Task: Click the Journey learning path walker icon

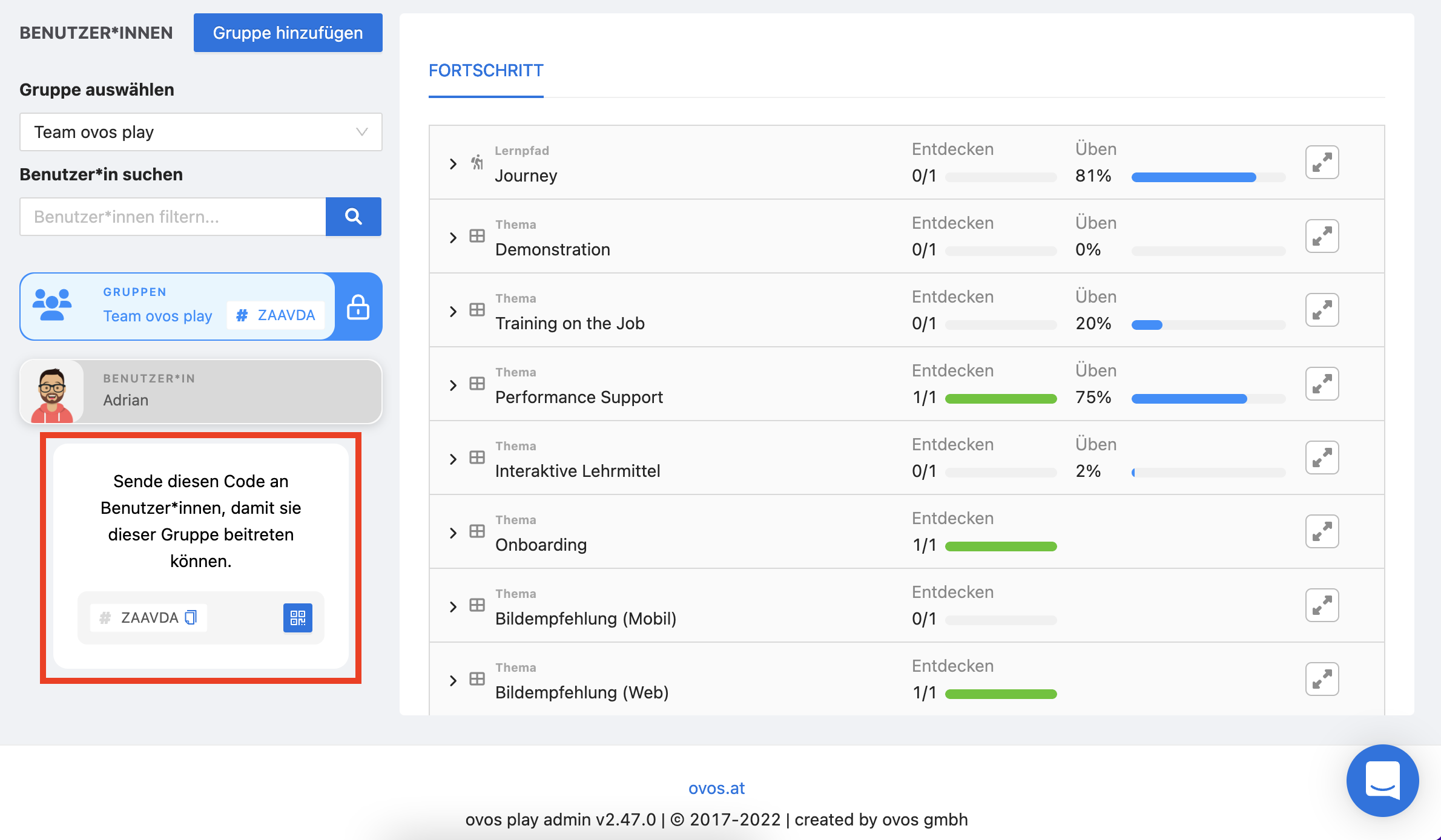Action: point(477,162)
